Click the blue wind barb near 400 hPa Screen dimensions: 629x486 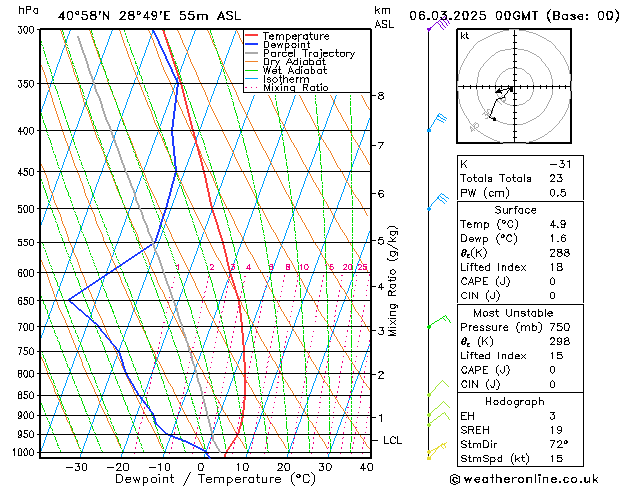(x=436, y=123)
